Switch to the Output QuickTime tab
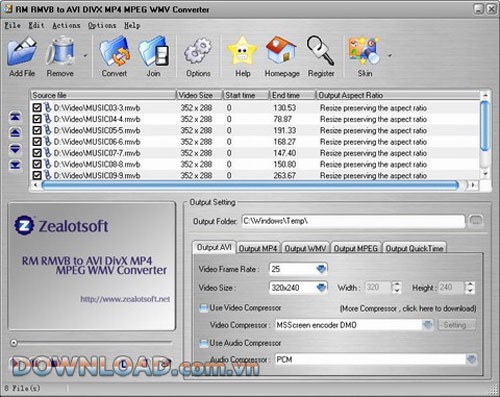The height and width of the screenshot is (397, 500). tap(414, 248)
